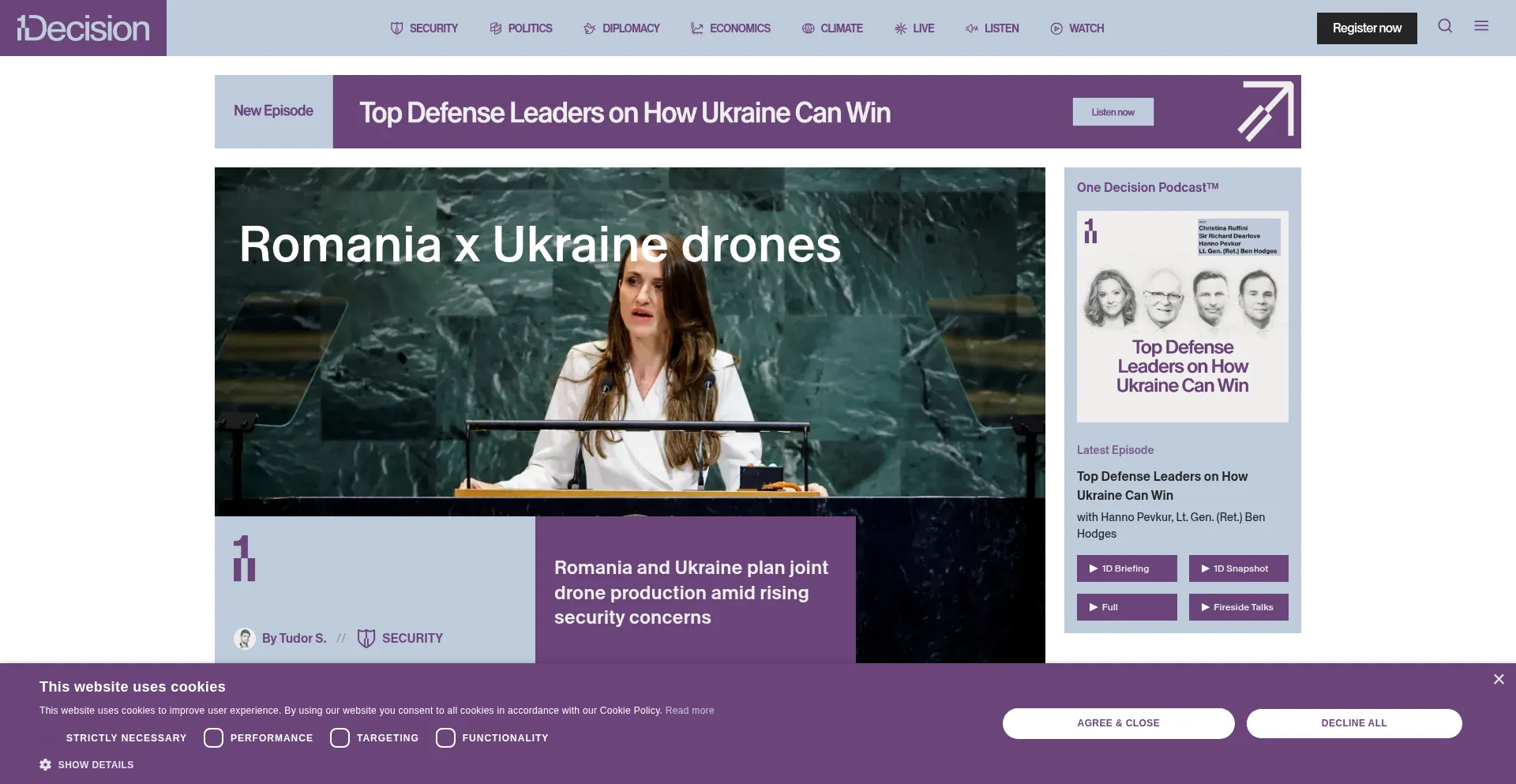
Task: Close the cookie banner with X
Action: (1498, 679)
